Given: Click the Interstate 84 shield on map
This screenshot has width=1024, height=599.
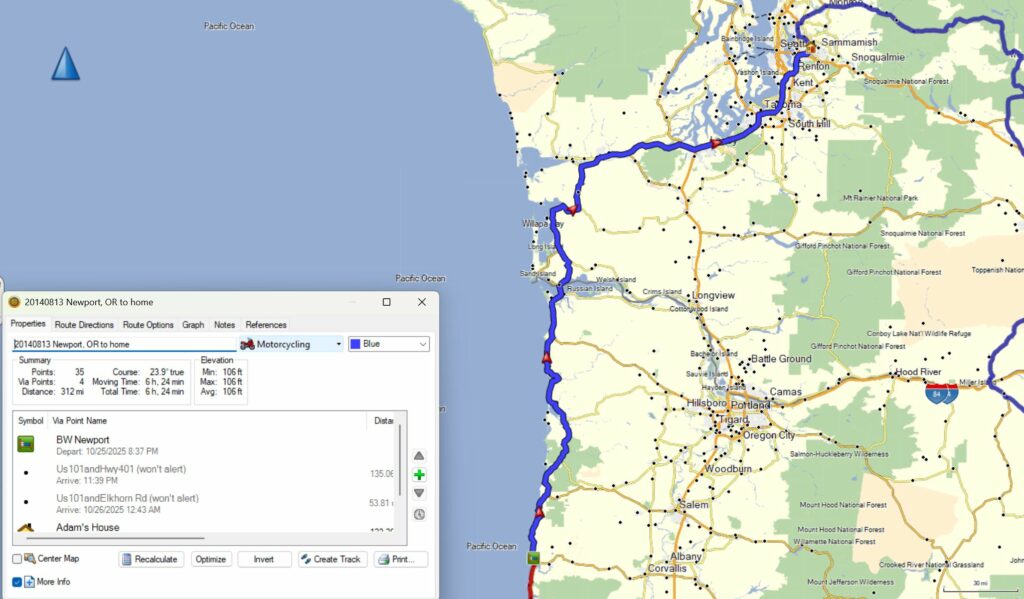Looking at the screenshot, I should tap(942, 392).
